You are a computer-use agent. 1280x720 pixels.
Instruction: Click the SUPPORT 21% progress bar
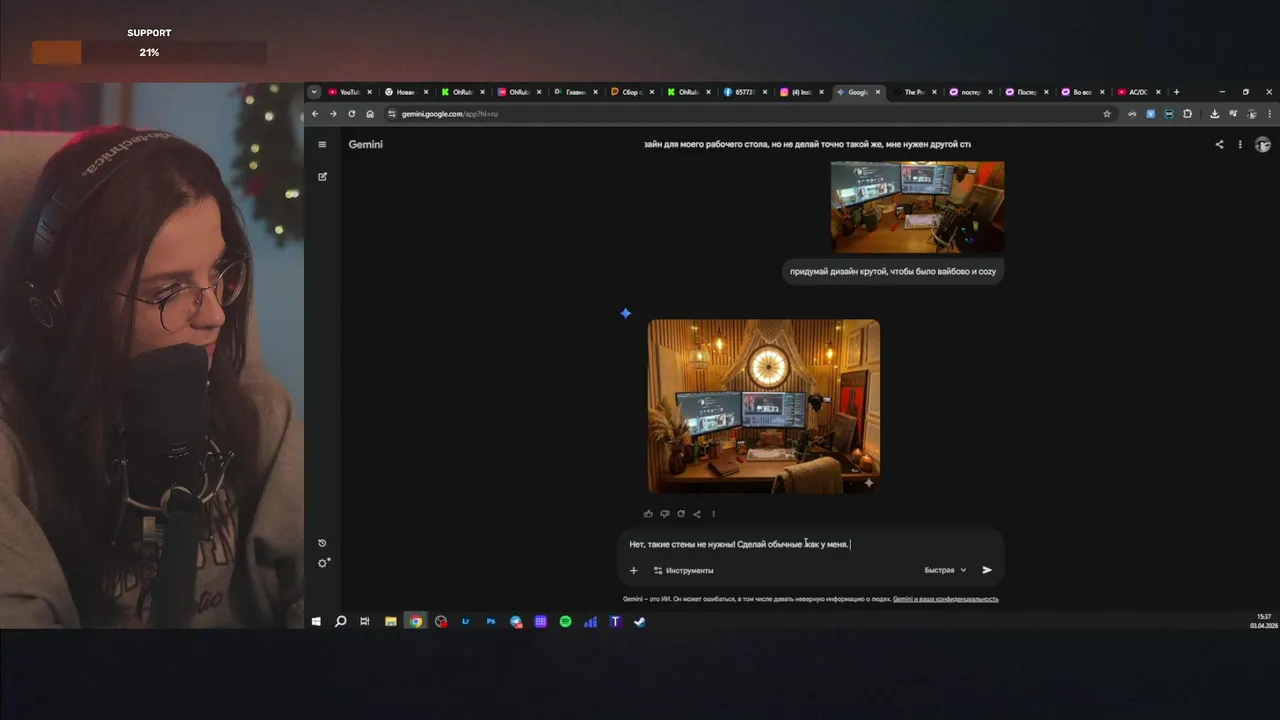coord(149,52)
